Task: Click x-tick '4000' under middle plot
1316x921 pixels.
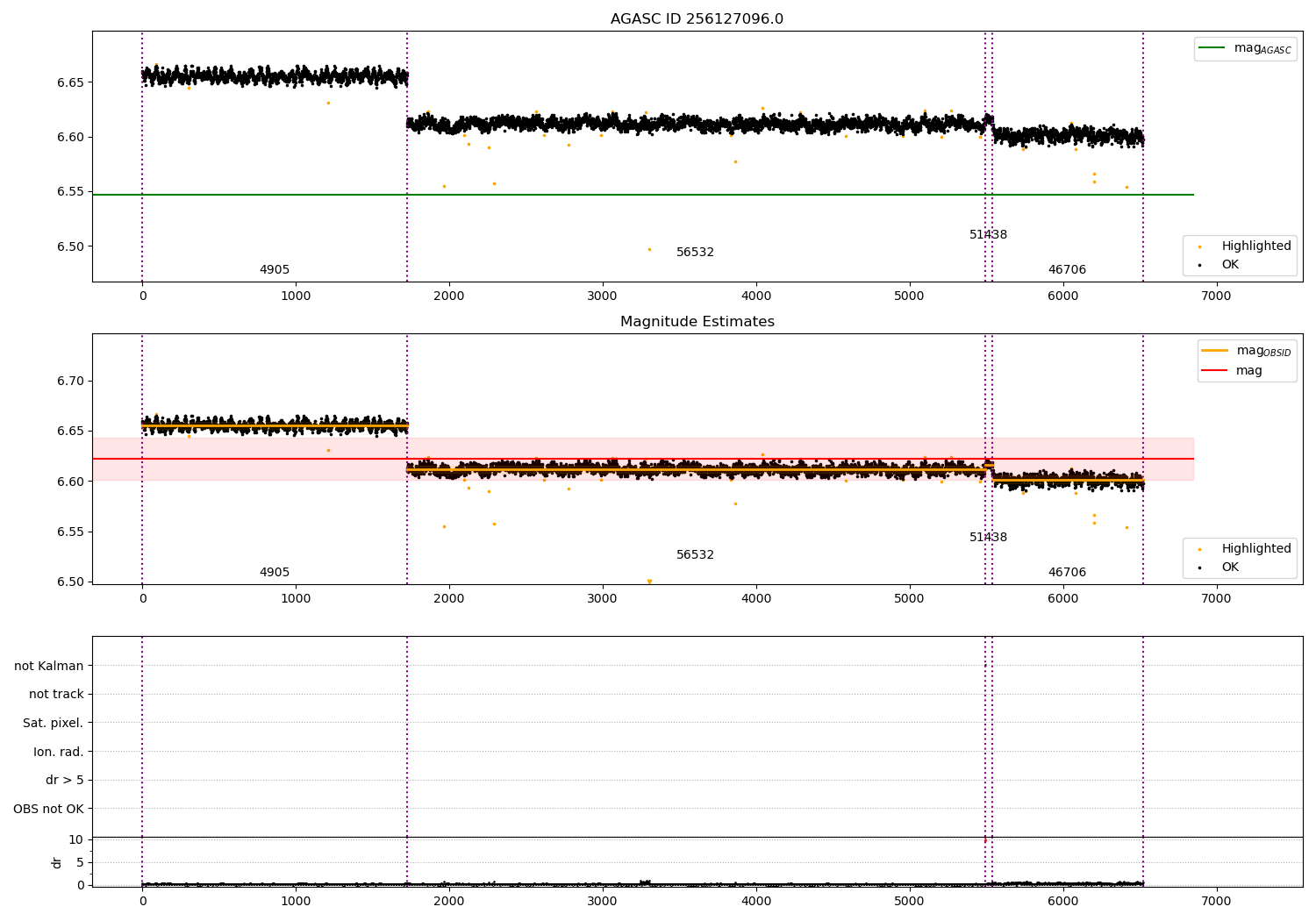Action: tap(755, 599)
